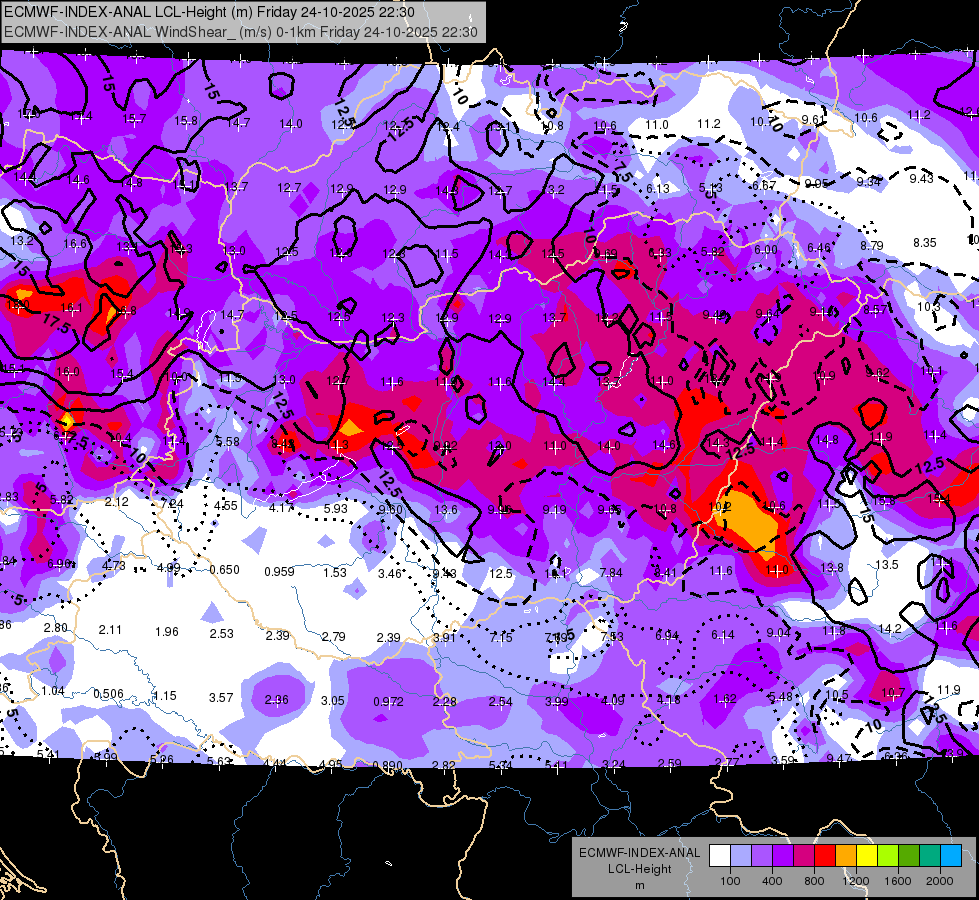
Task: Click the 800 legend scale label
Action: (814, 881)
